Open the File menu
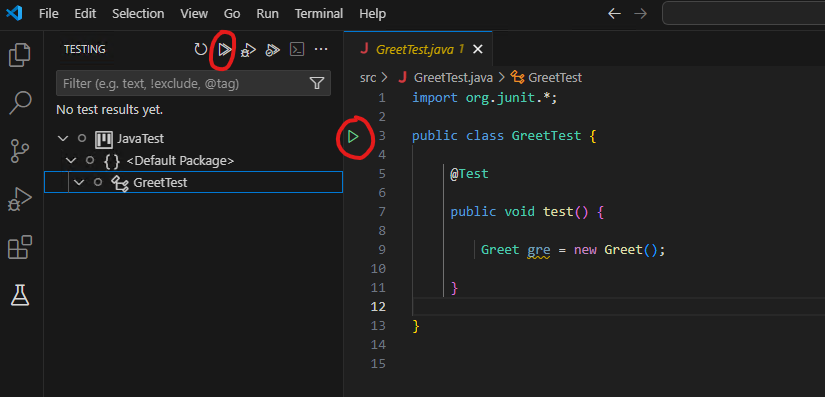Viewport: 825px width, 397px height. tap(48, 14)
